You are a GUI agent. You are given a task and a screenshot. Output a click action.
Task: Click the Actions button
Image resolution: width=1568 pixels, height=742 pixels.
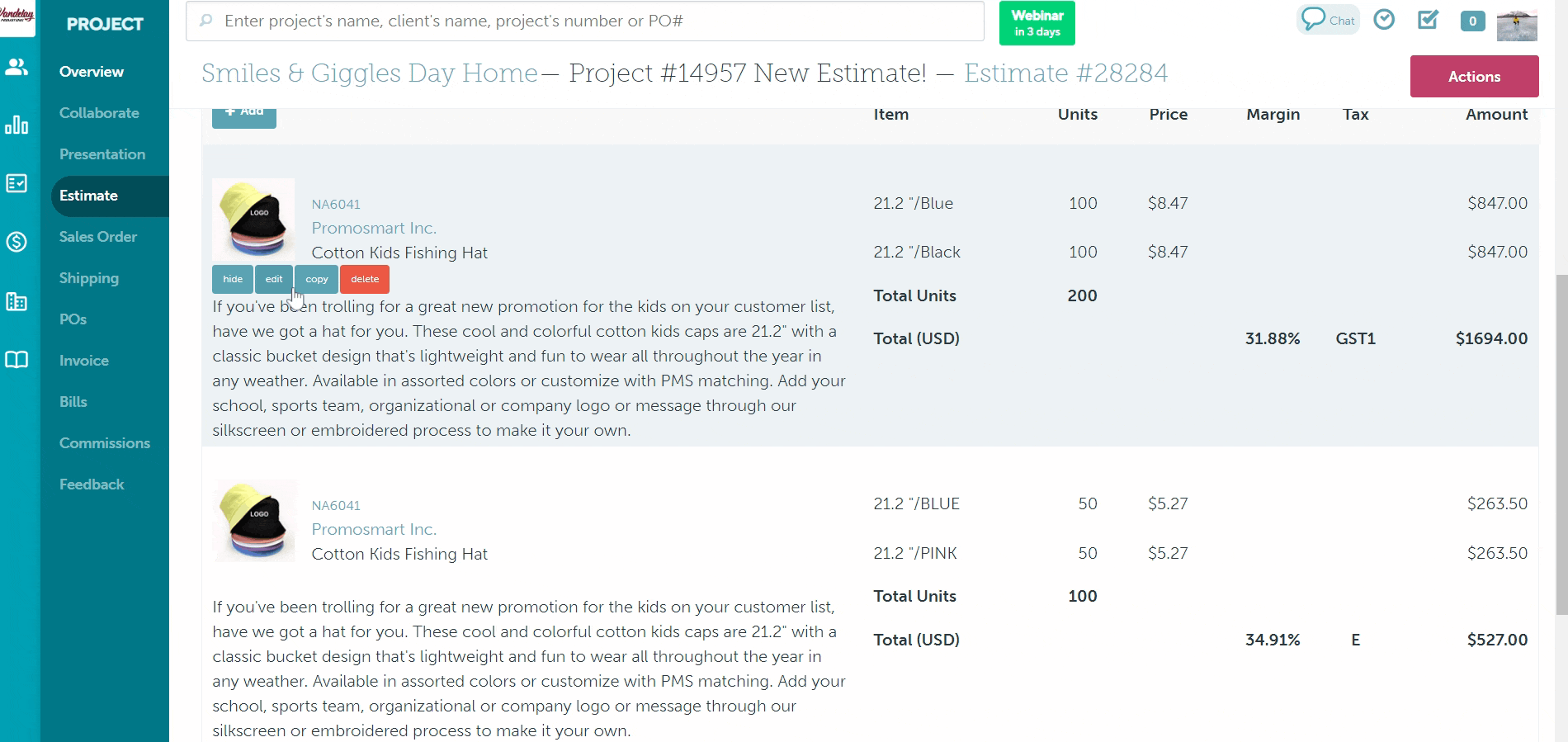point(1474,76)
